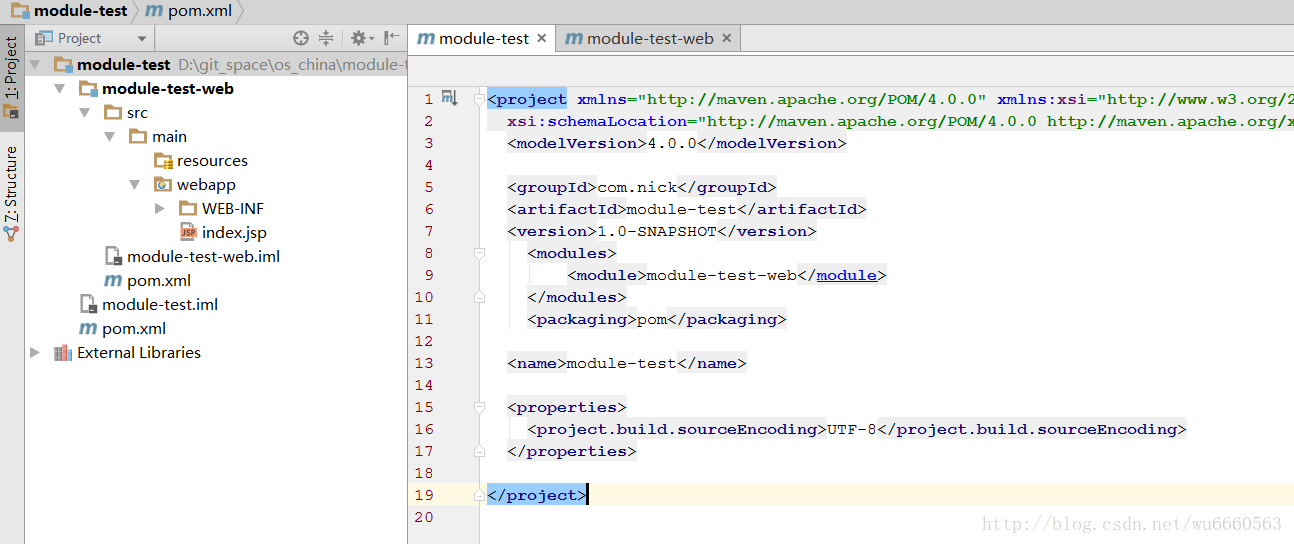1294x544 pixels.
Task: Click com.nick groupId value text
Action: coord(637,187)
